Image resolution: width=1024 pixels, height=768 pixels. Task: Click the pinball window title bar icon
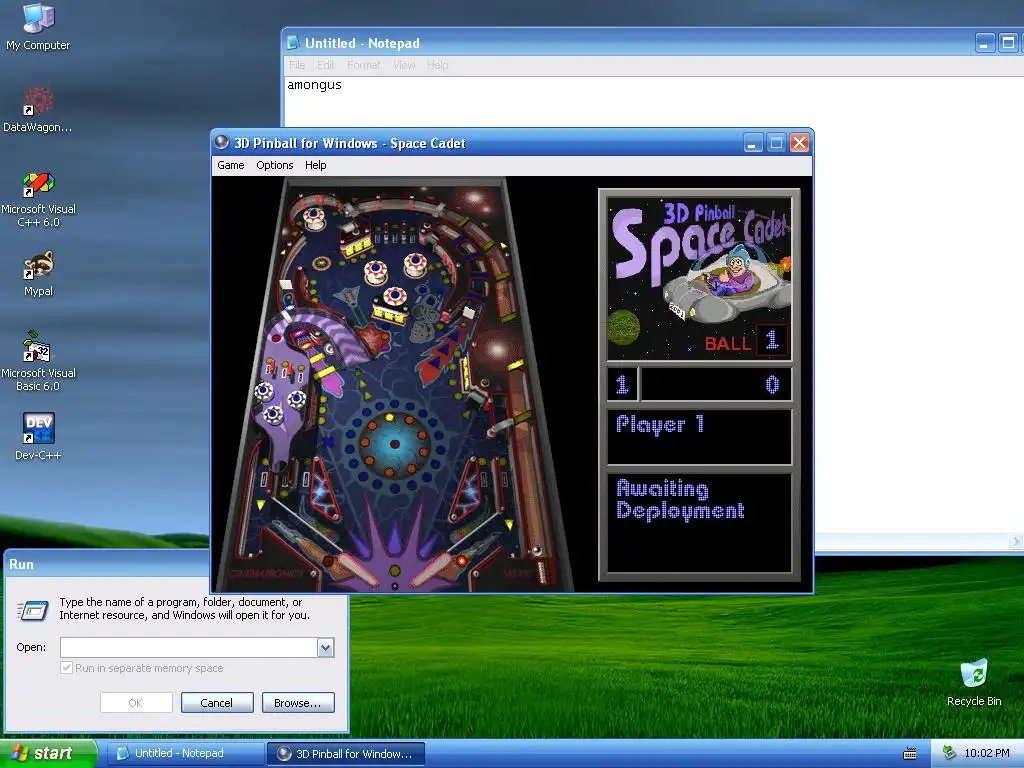[222, 142]
